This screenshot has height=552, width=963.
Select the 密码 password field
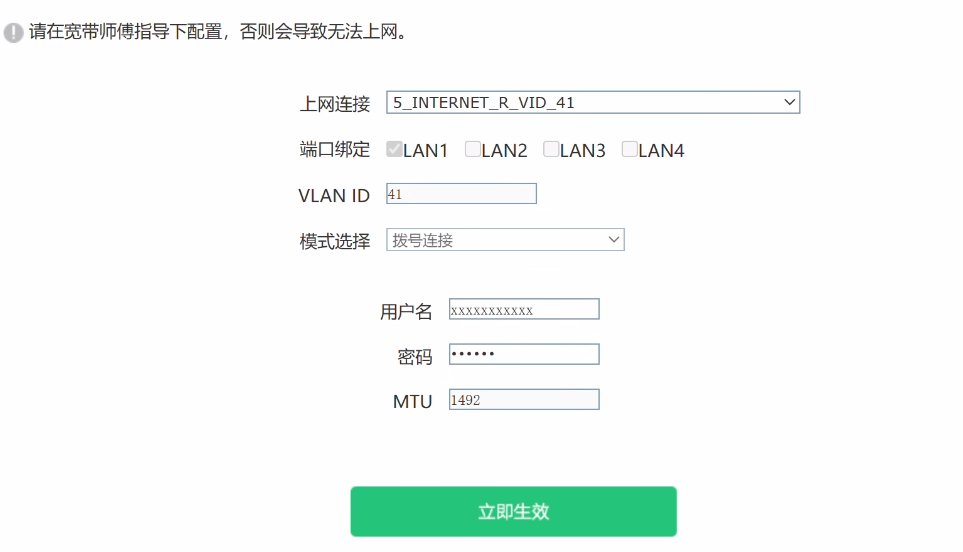524,354
